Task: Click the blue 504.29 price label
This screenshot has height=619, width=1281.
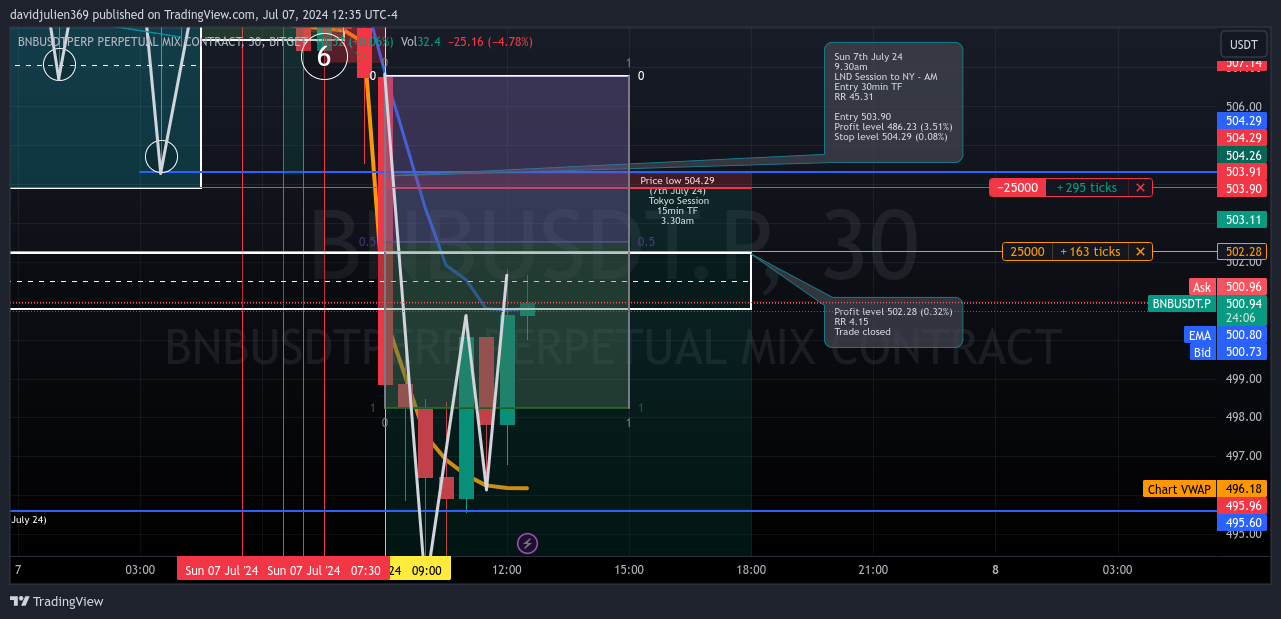Action: pos(1242,120)
